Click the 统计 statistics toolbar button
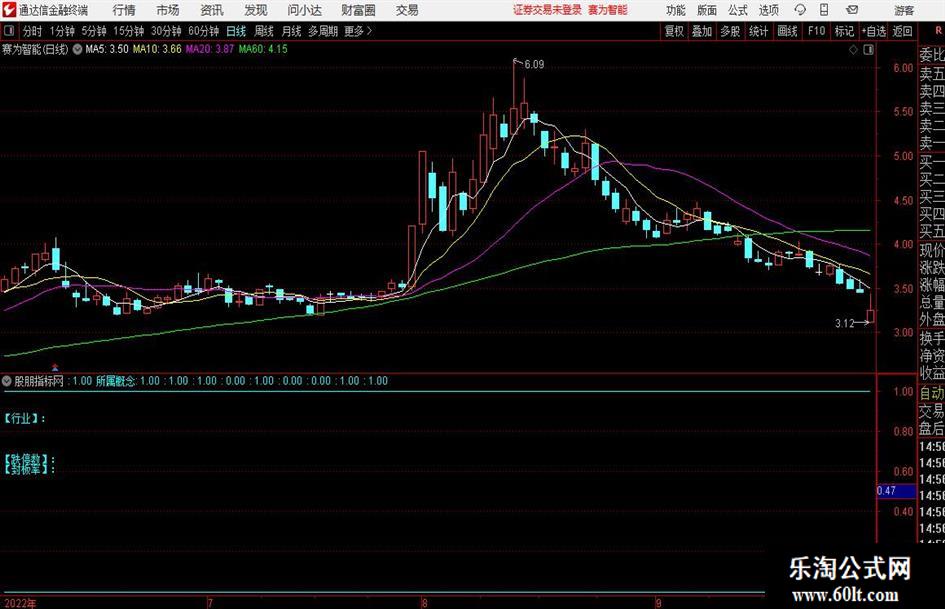The height and width of the screenshot is (609, 945). tap(758, 31)
